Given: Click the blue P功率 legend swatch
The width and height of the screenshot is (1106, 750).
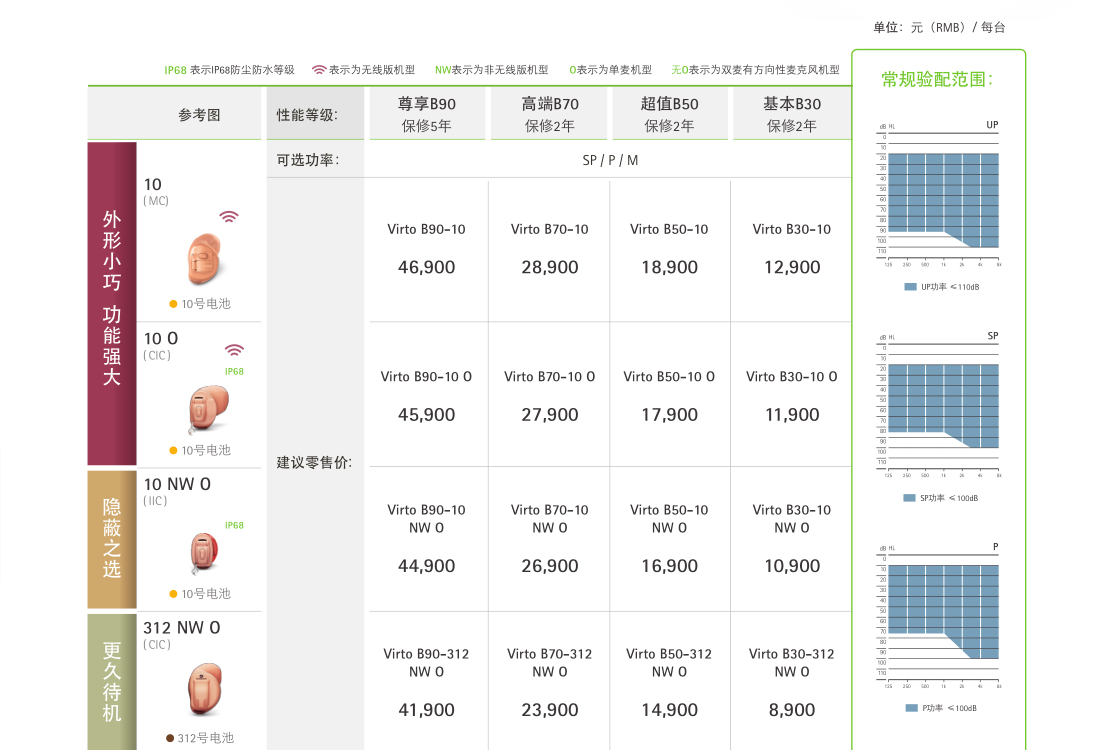Looking at the screenshot, I should point(911,708).
